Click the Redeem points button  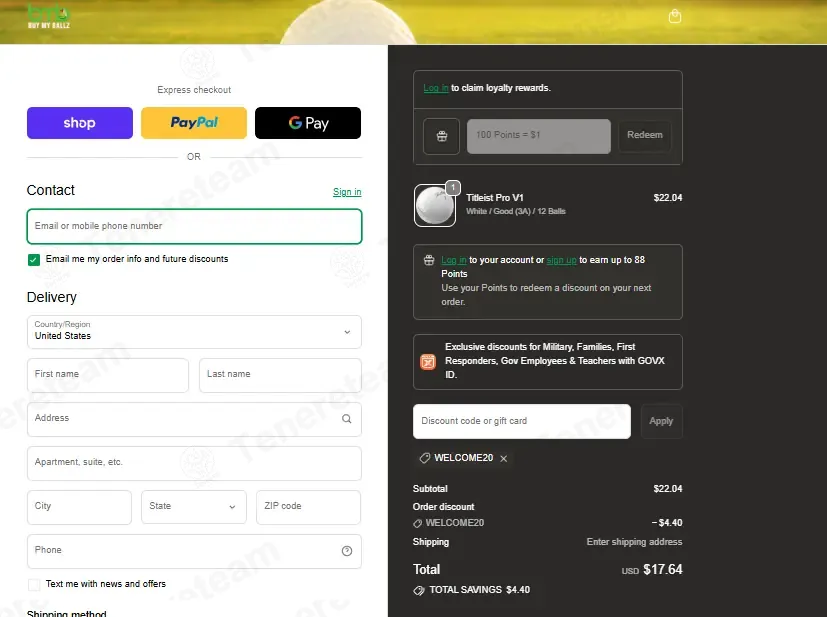(x=645, y=135)
